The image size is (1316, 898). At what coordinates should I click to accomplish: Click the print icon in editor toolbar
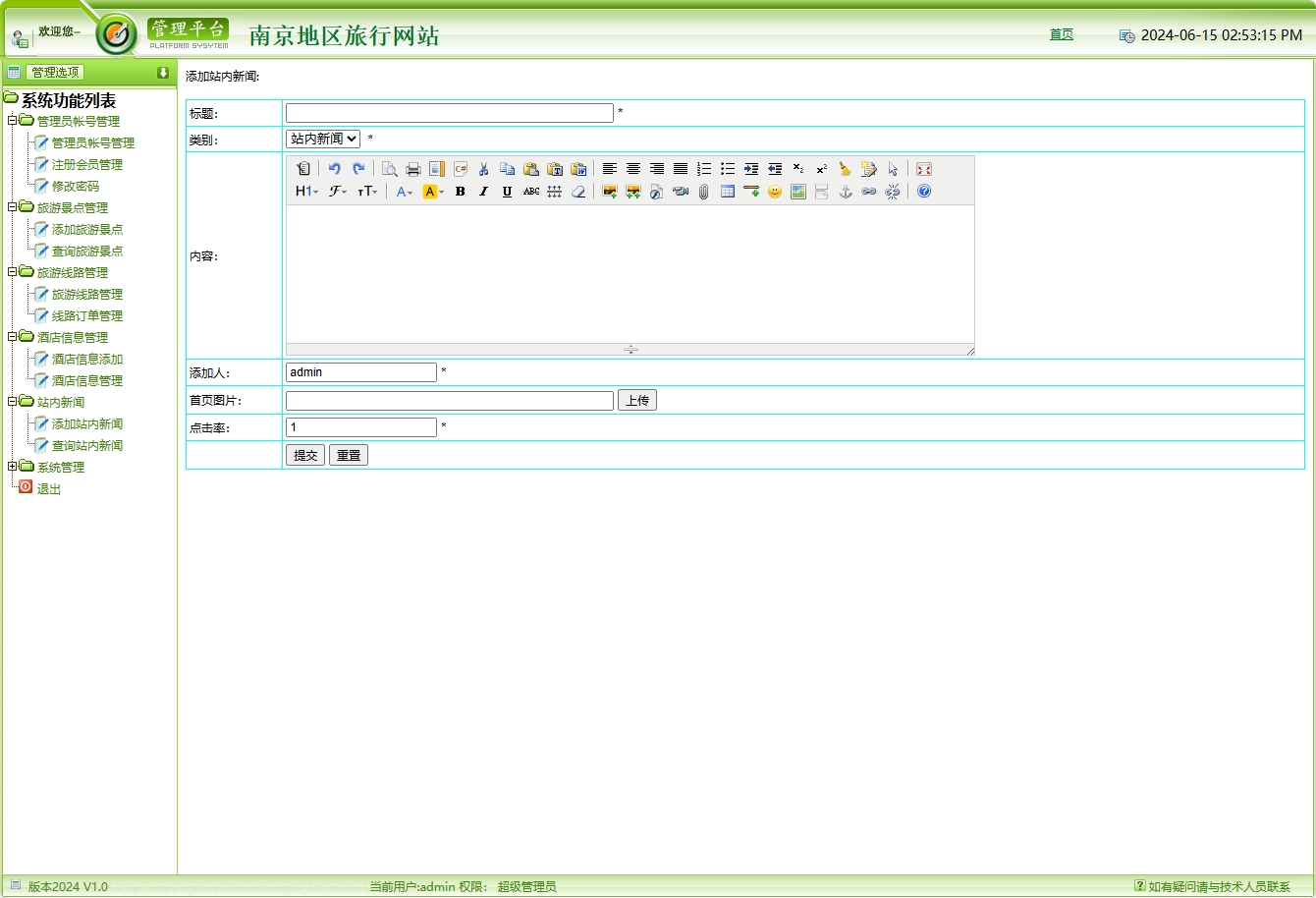[x=413, y=169]
